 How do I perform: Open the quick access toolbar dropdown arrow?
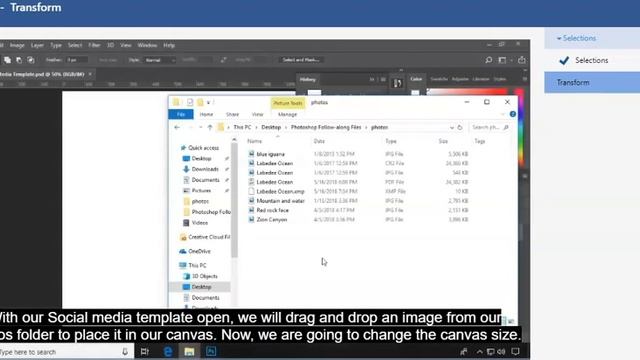(x=209, y=102)
